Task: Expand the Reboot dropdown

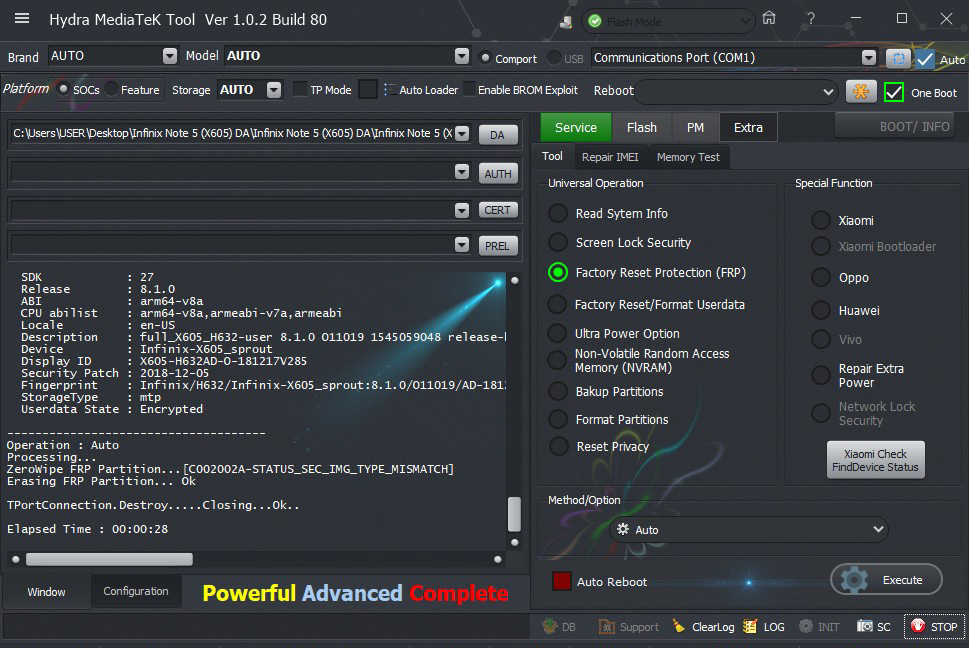Action: (828, 92)
